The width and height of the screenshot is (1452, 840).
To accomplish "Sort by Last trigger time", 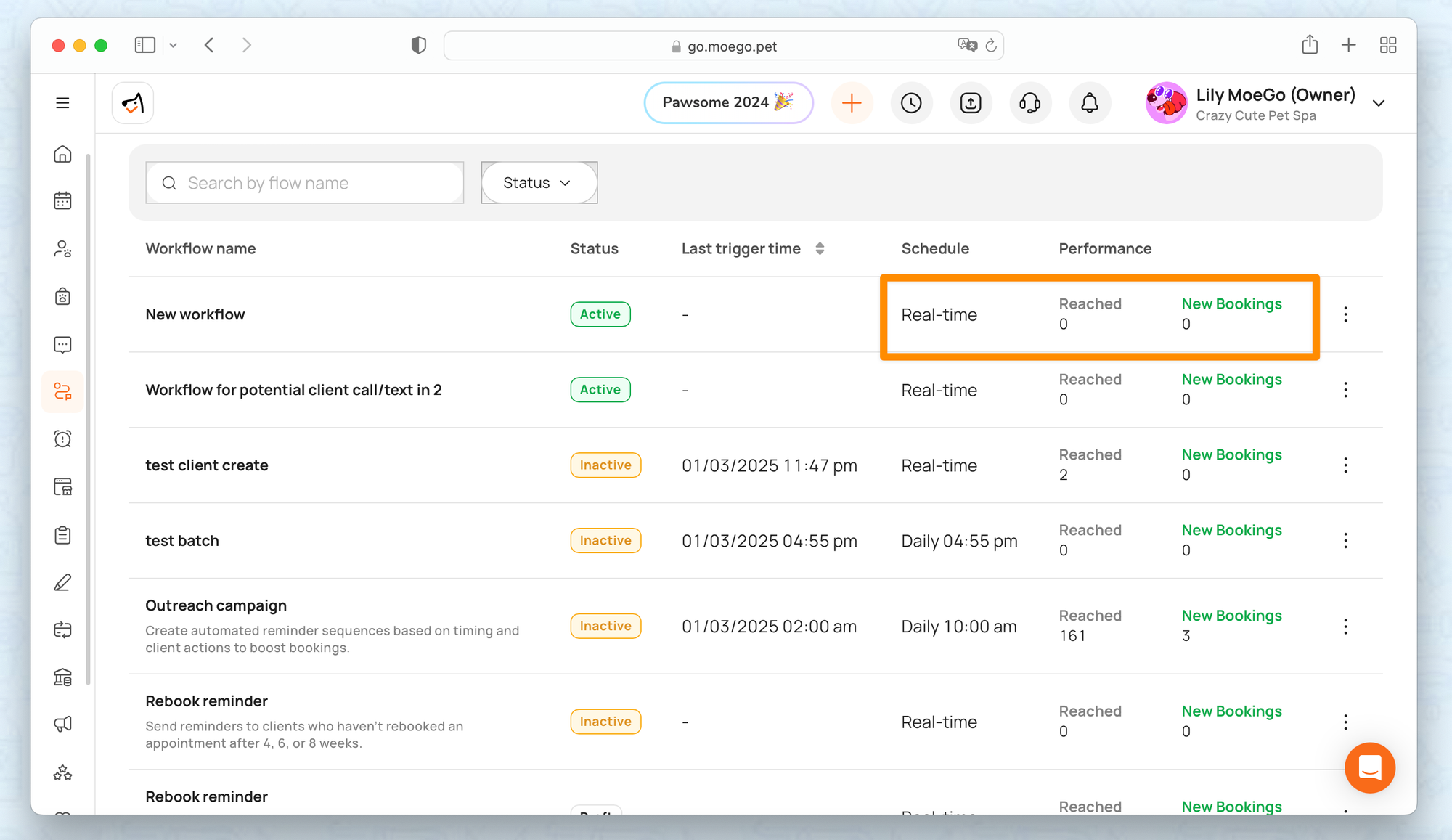I will click(820, 249).
